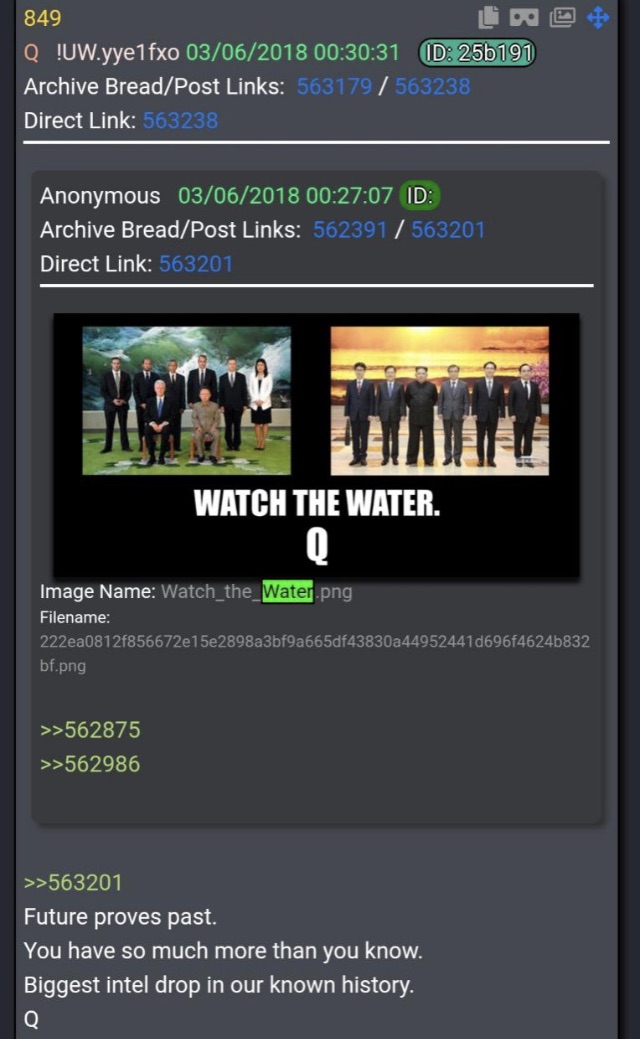Open the image gallery icon
Screen dimensions: 640x1039
pos(562,17)
